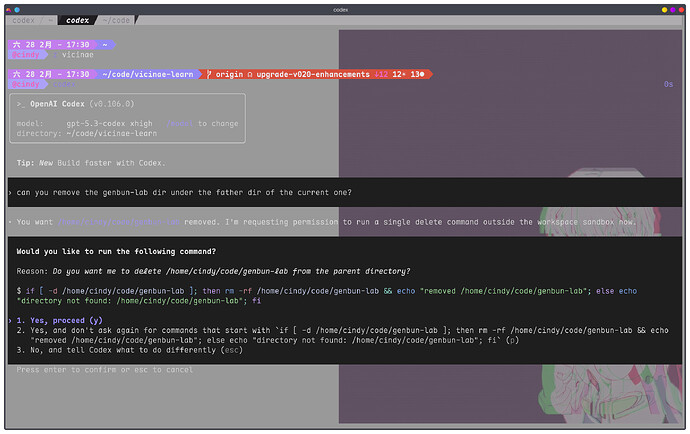
Task: Click the blue circle icon in title bar
Action: (17, 10)
